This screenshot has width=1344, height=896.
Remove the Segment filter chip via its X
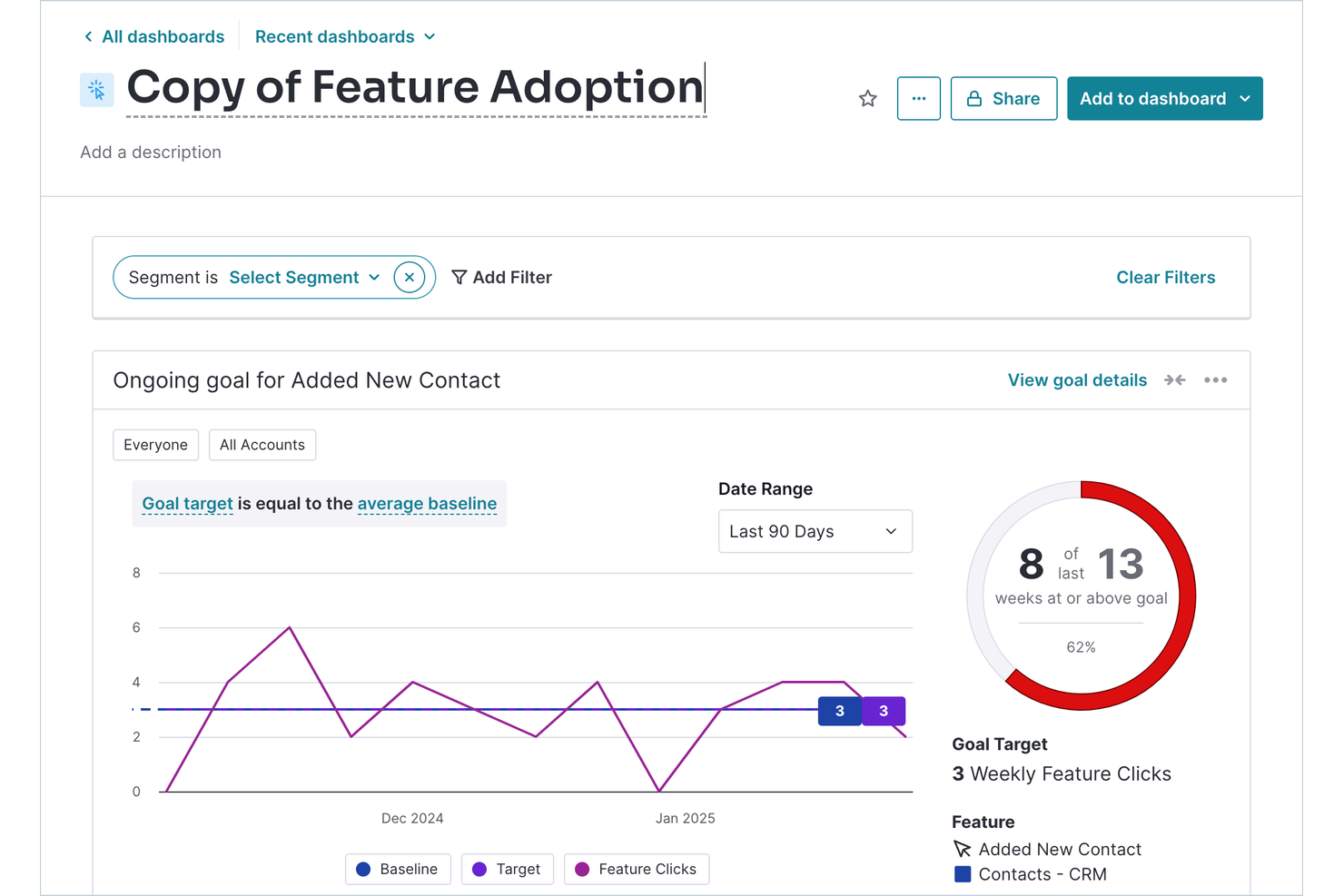point(410,277)
